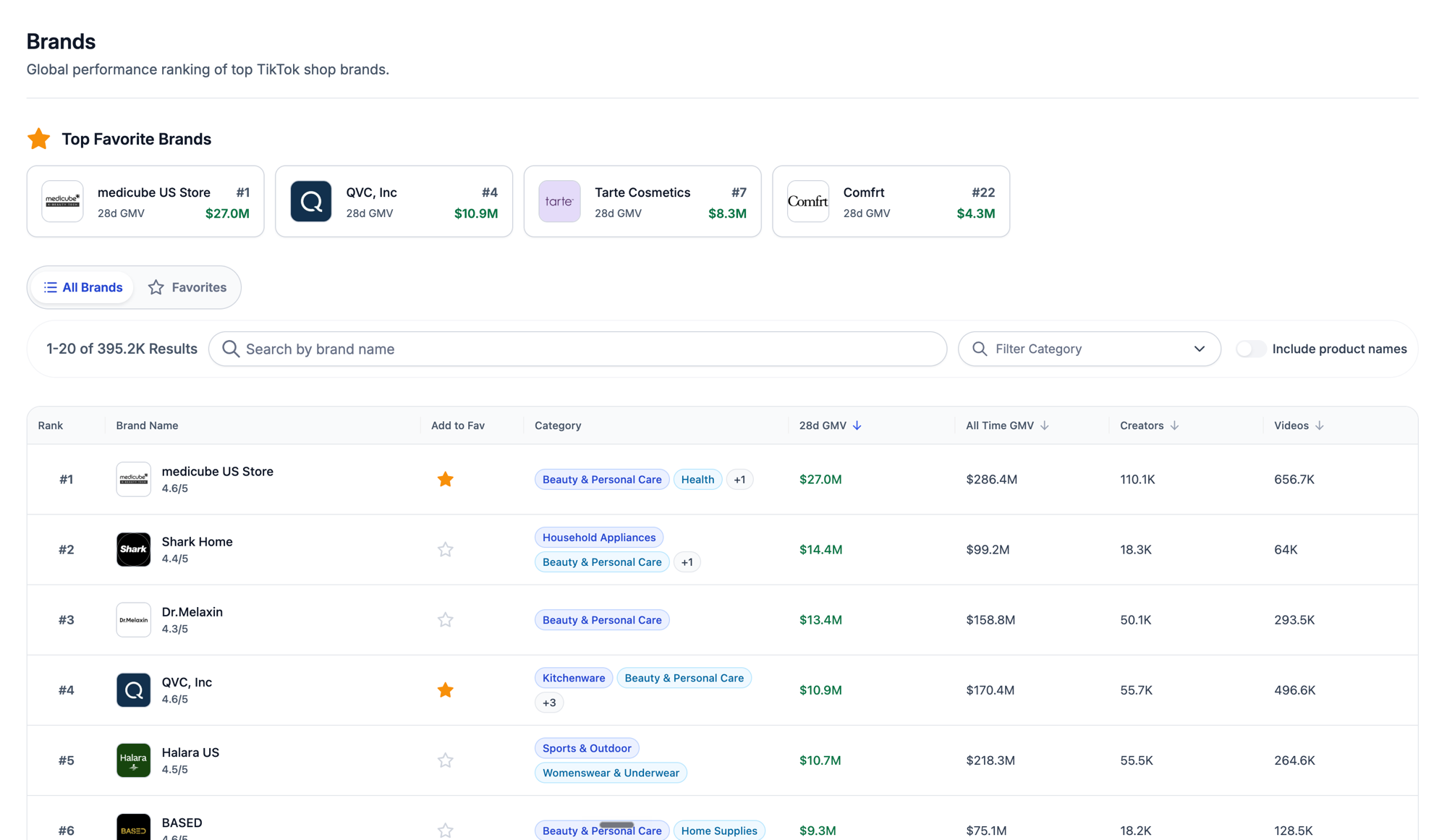Viewport: 1447px width, 840px height.
Task: Favorite Shark Home with its star
Action: coord(445,549)
